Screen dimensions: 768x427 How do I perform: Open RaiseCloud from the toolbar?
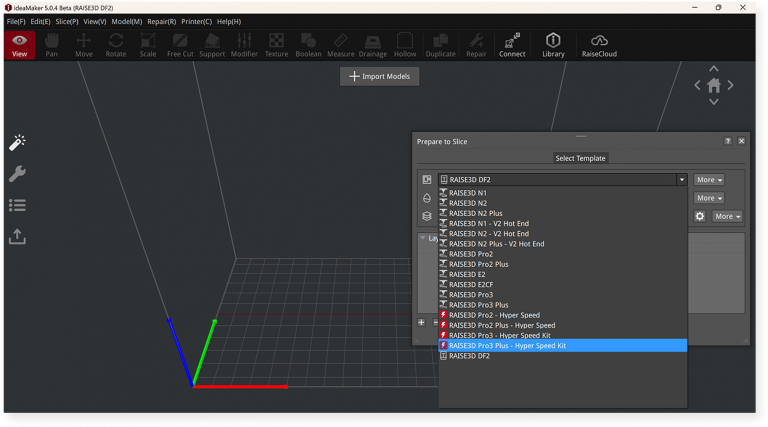tap(600, 45)
